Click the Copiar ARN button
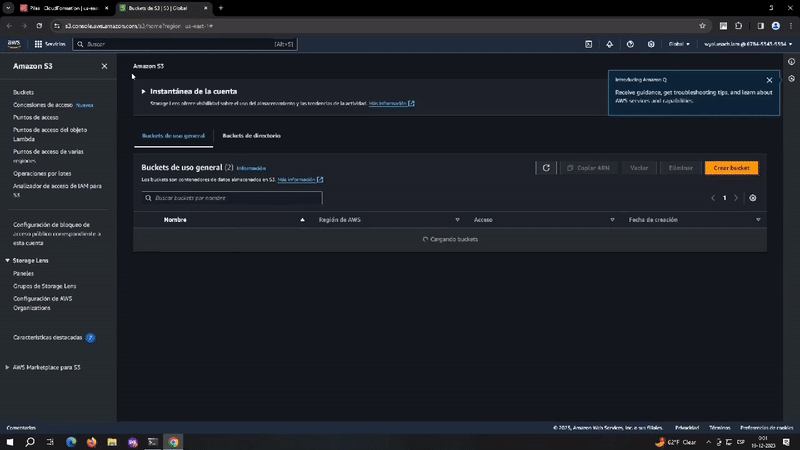Screen dimensions: 800x450 point(588,168)
